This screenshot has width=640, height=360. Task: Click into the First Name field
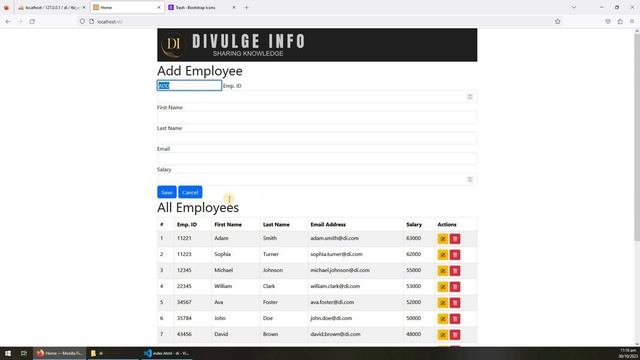tap(317, 118)
